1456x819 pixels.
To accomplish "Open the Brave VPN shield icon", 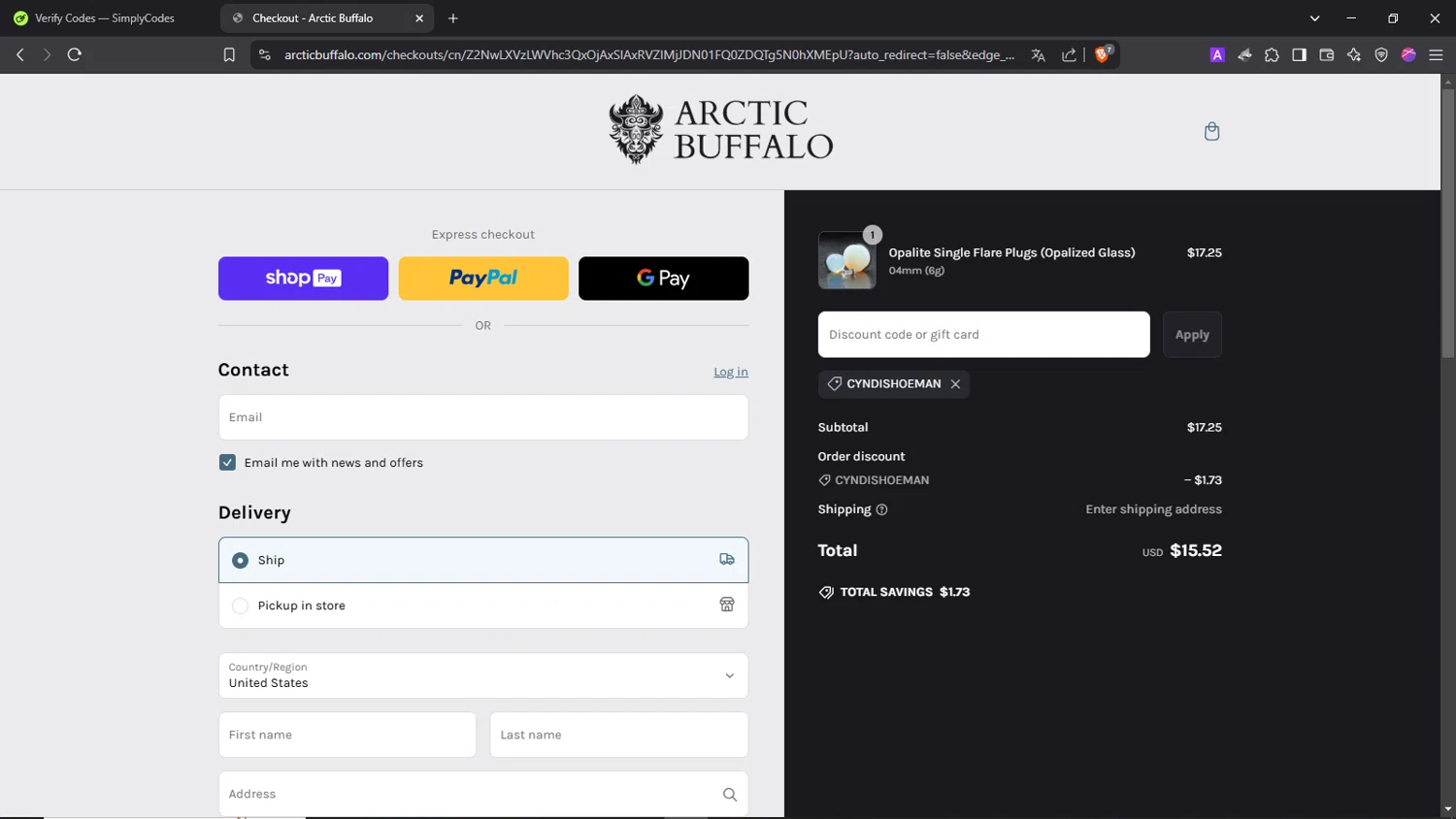I will pos(1381,55).
